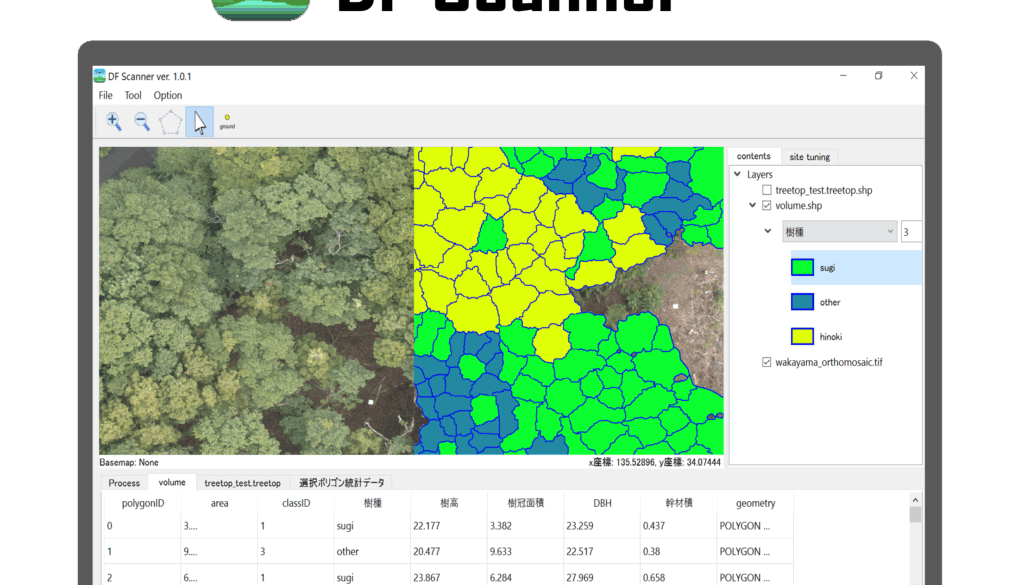Collapse the Layers tree node
This screenshot has height=585, width=1024.
(738, 175)
